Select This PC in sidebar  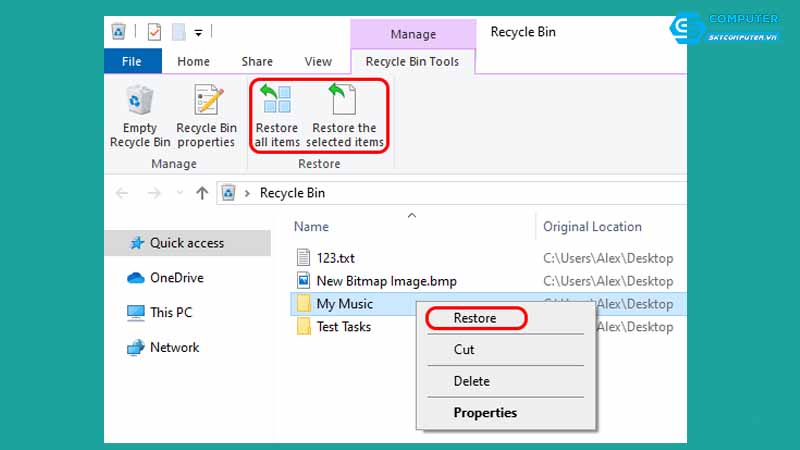[x=170, y=312]
